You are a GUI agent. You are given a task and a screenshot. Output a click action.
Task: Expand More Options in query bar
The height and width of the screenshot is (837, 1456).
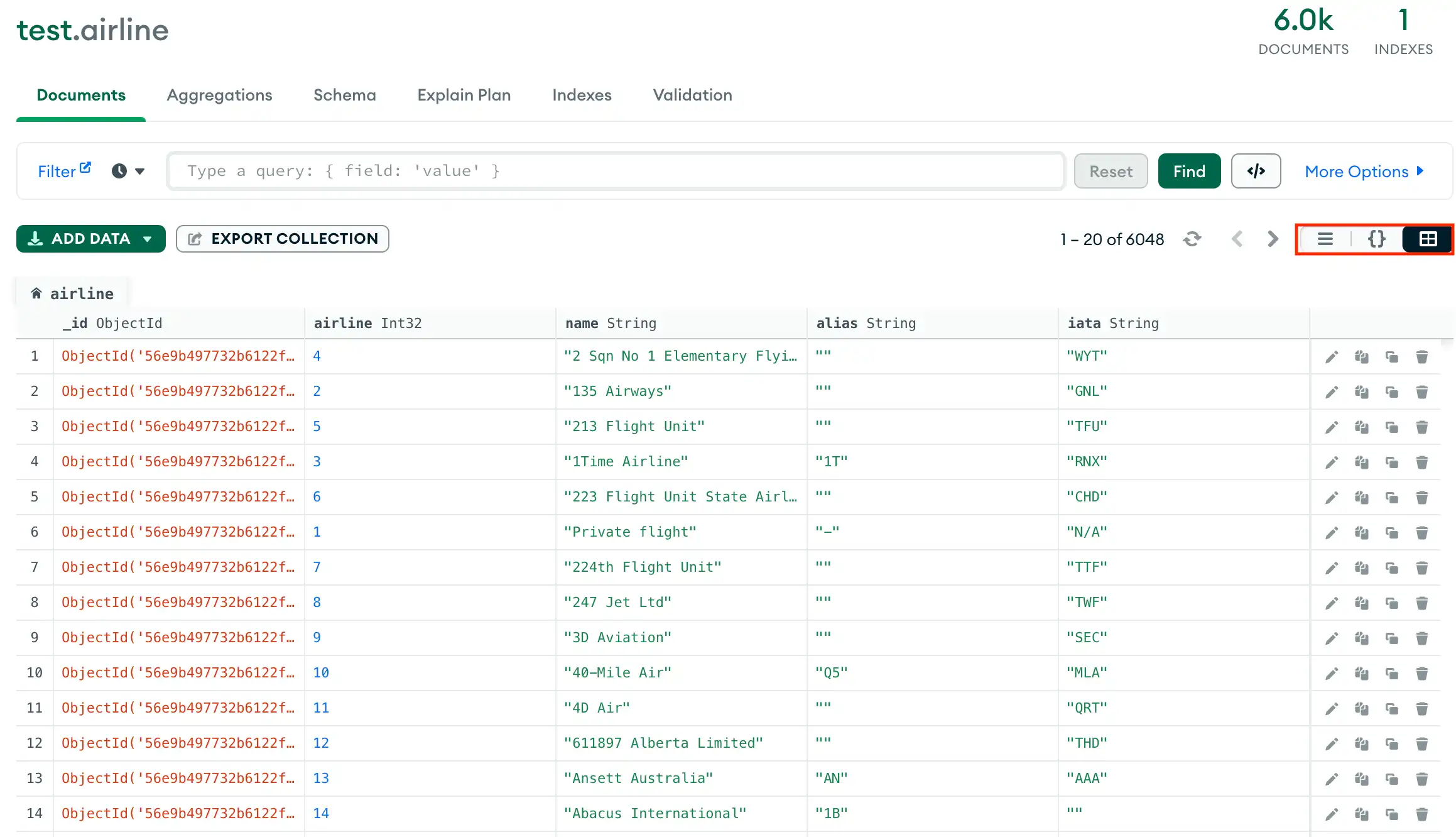pyautogui.click(x=1364, y=172)
